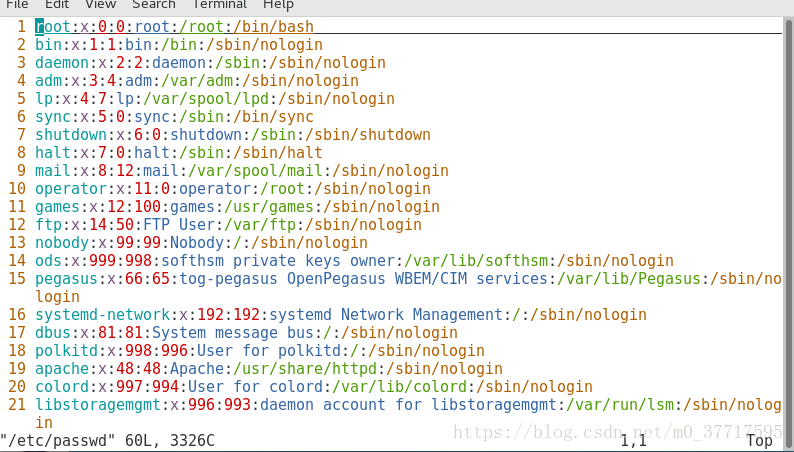Click "/var/run/lsm" path on line 21
Screen dimensions: 794x452
coord(620,405)
